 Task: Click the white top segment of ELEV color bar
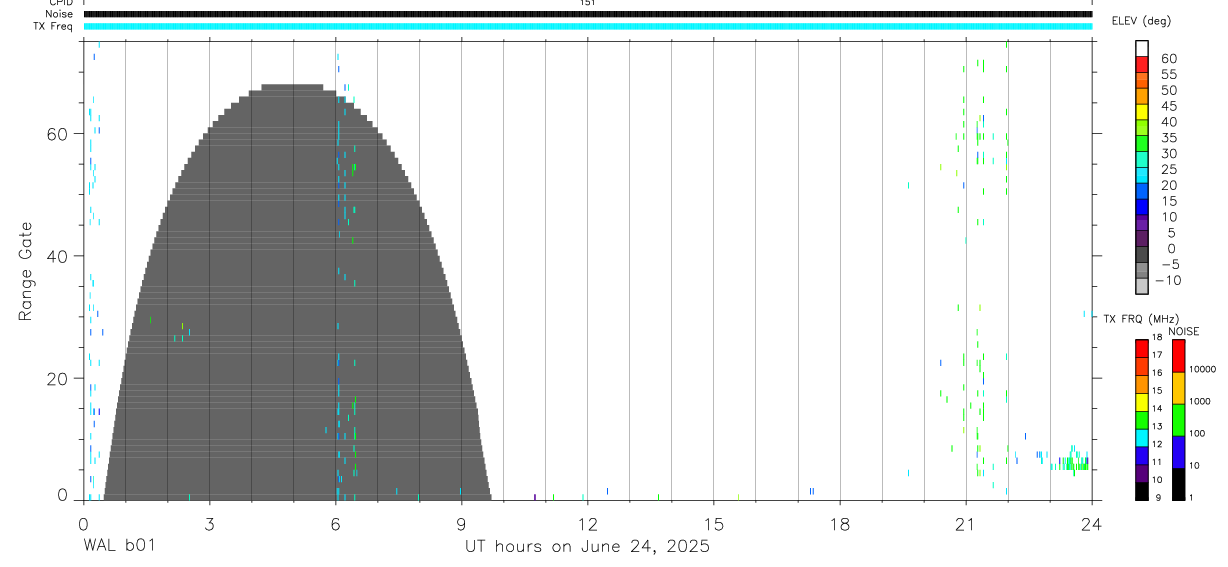point(1142,48)
